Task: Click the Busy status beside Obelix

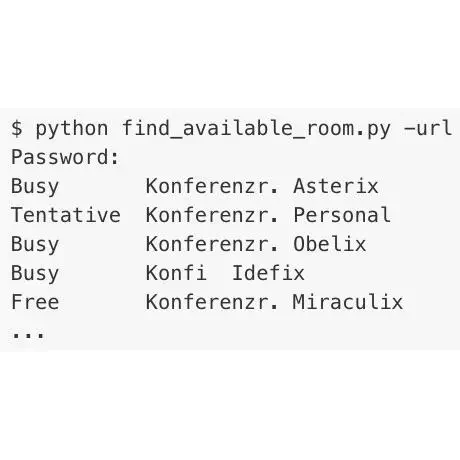Action: point(35,245)
